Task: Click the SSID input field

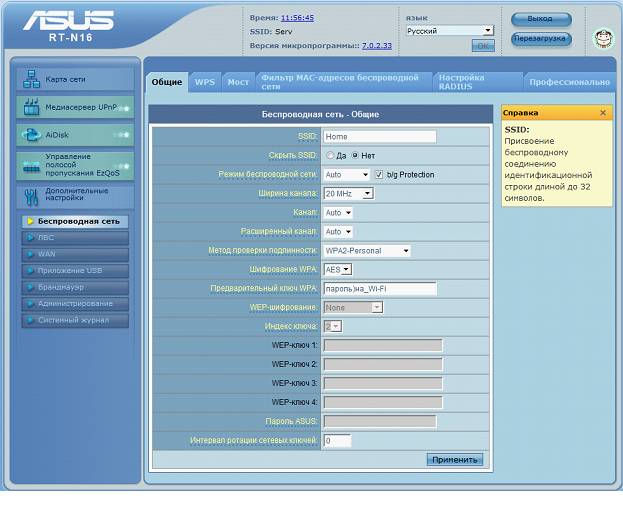Action: point(380,137)
